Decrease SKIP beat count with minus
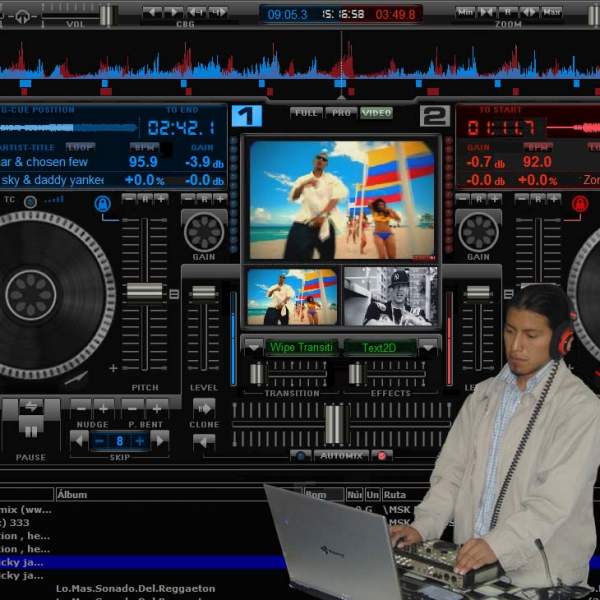Image resolution: width=600 pixels, height=600 pixels. [99, 441]
